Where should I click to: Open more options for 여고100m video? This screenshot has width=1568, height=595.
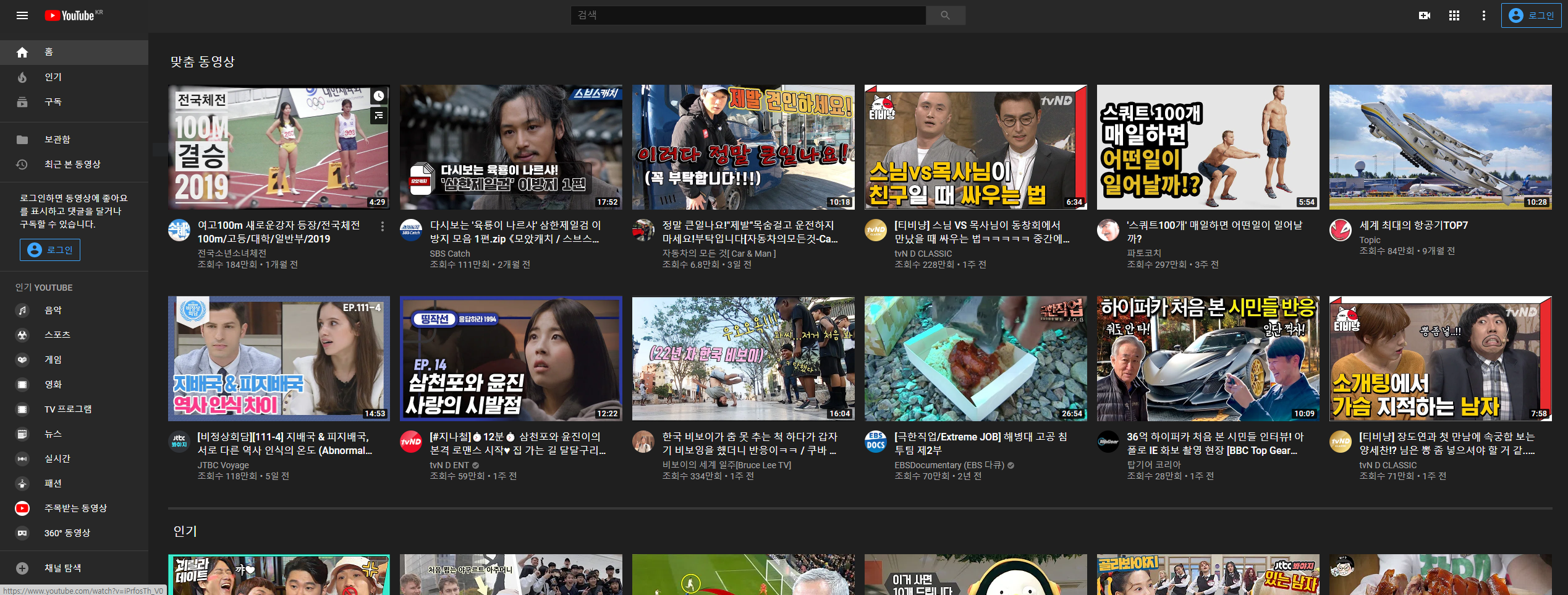[383, 226]
